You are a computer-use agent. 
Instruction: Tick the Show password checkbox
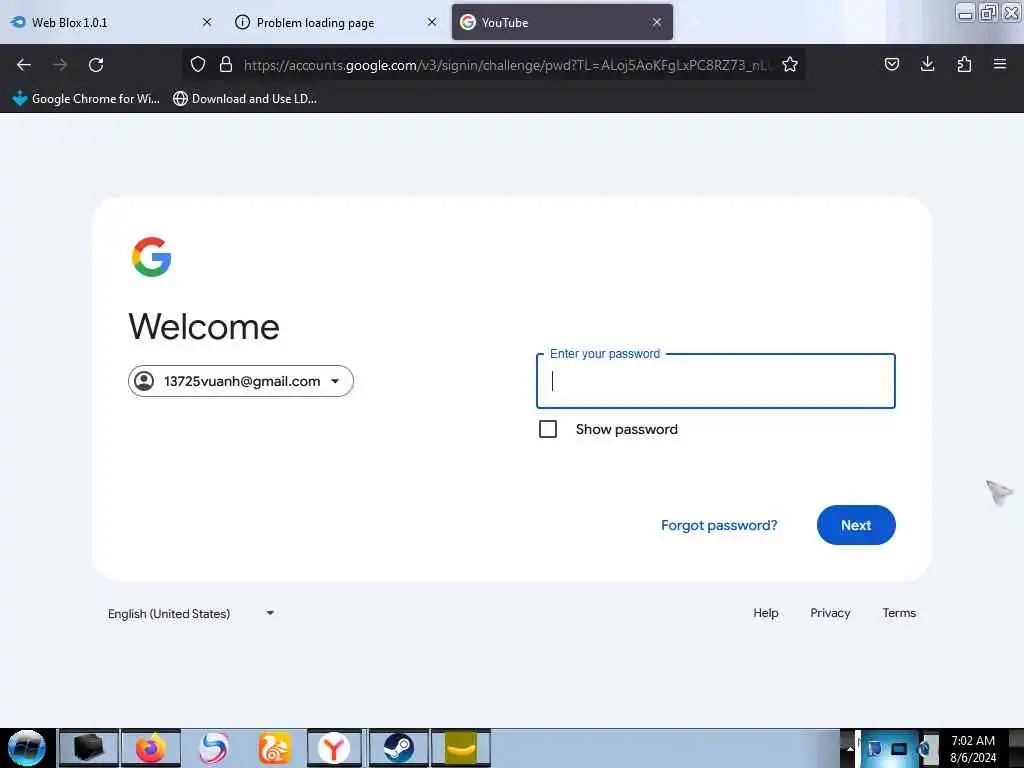tap(548, 429)
